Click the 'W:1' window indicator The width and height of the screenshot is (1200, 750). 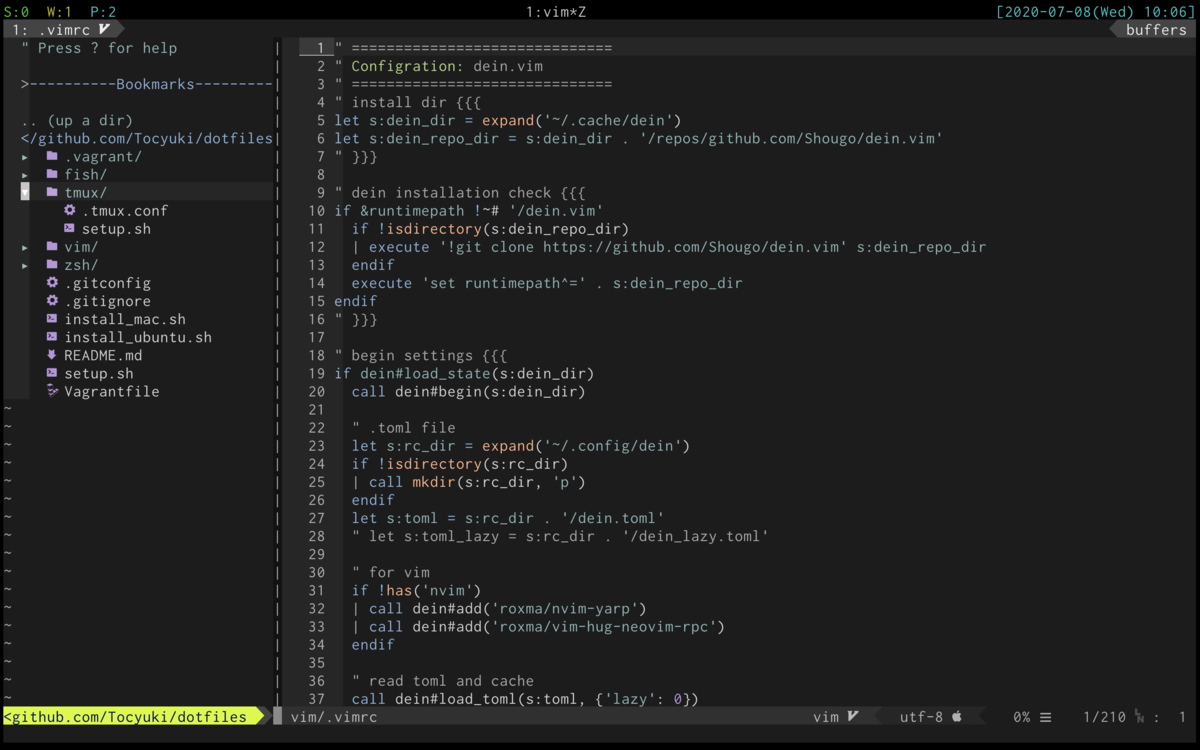[60, 12]
